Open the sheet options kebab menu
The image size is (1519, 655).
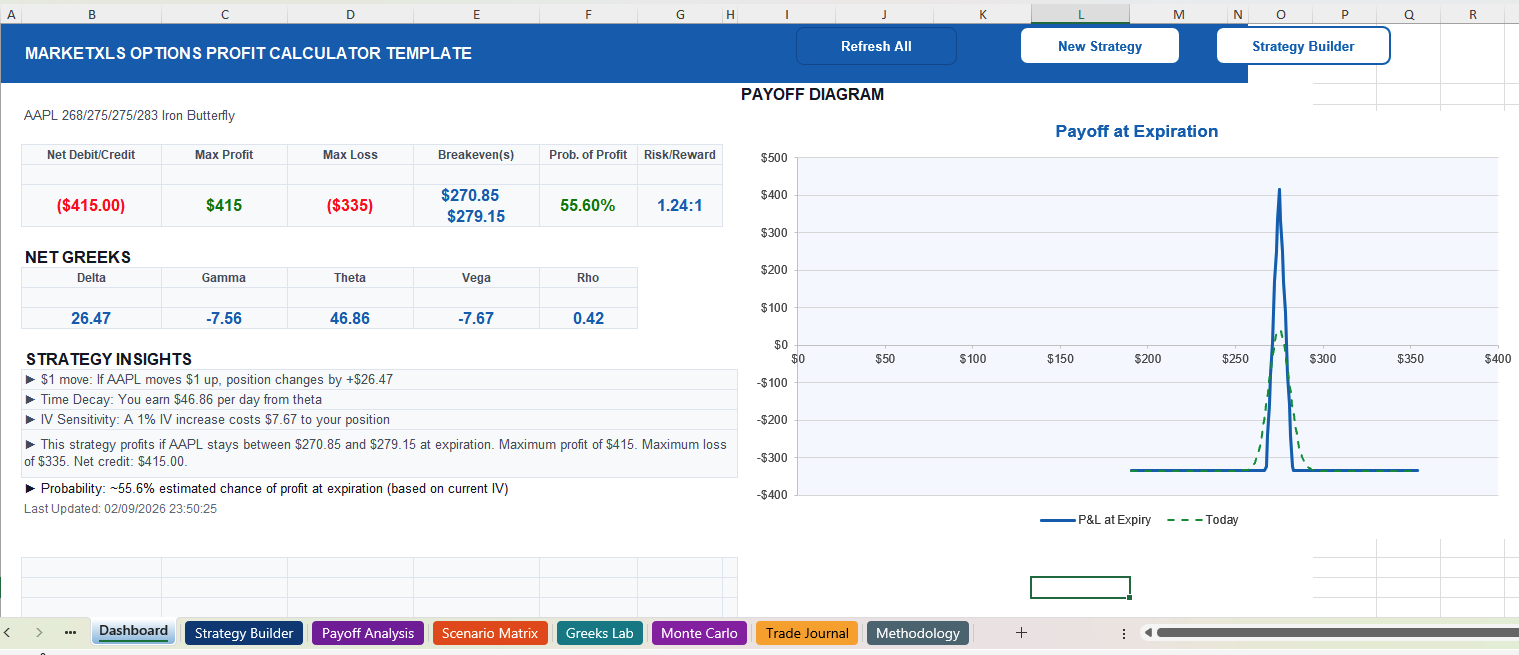(x=1123, y=632)
